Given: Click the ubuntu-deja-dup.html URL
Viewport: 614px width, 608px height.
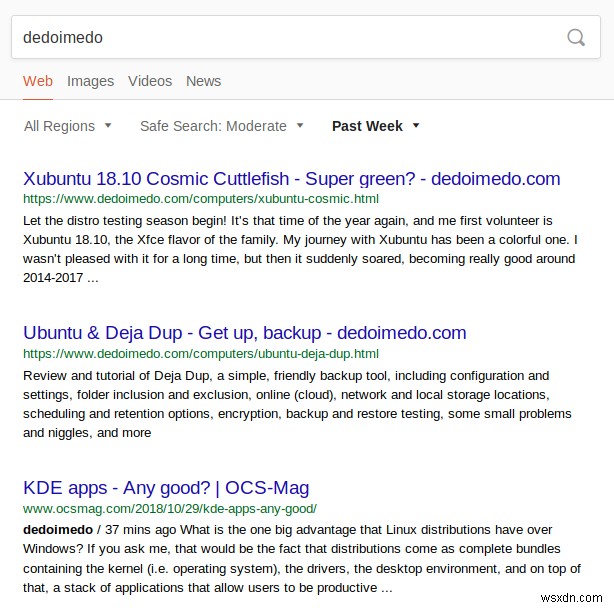Looking at the screenshot, I should pos(201,354).
